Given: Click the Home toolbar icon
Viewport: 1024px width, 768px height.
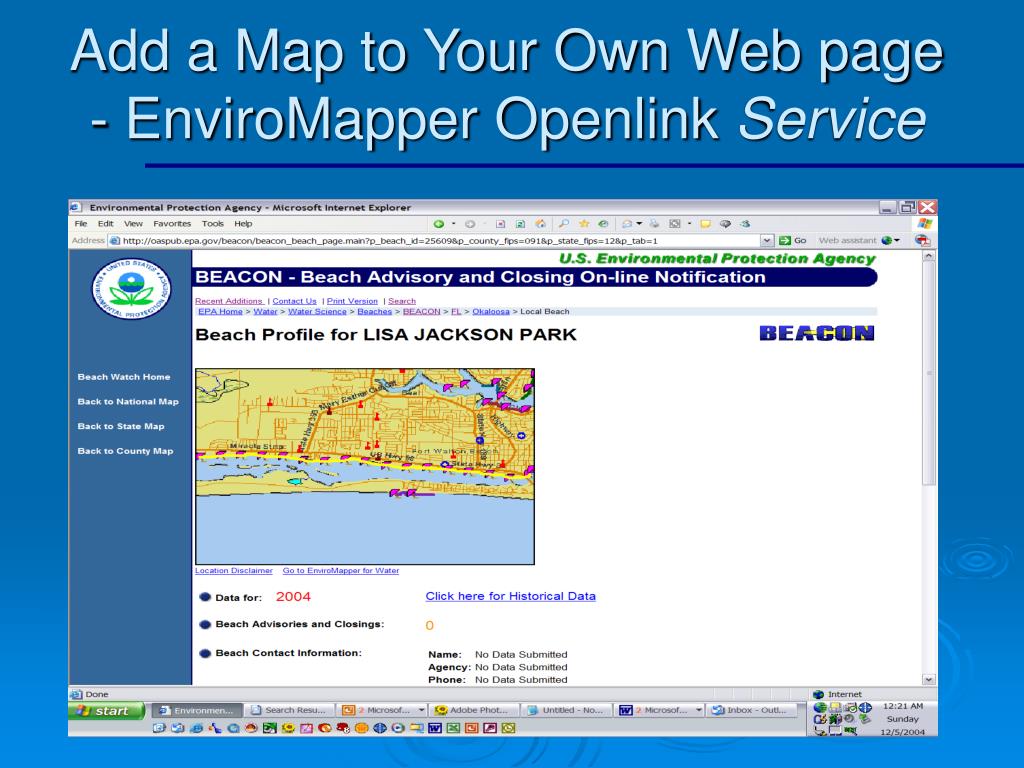Looking at the screenshot, I should (540, 224).
